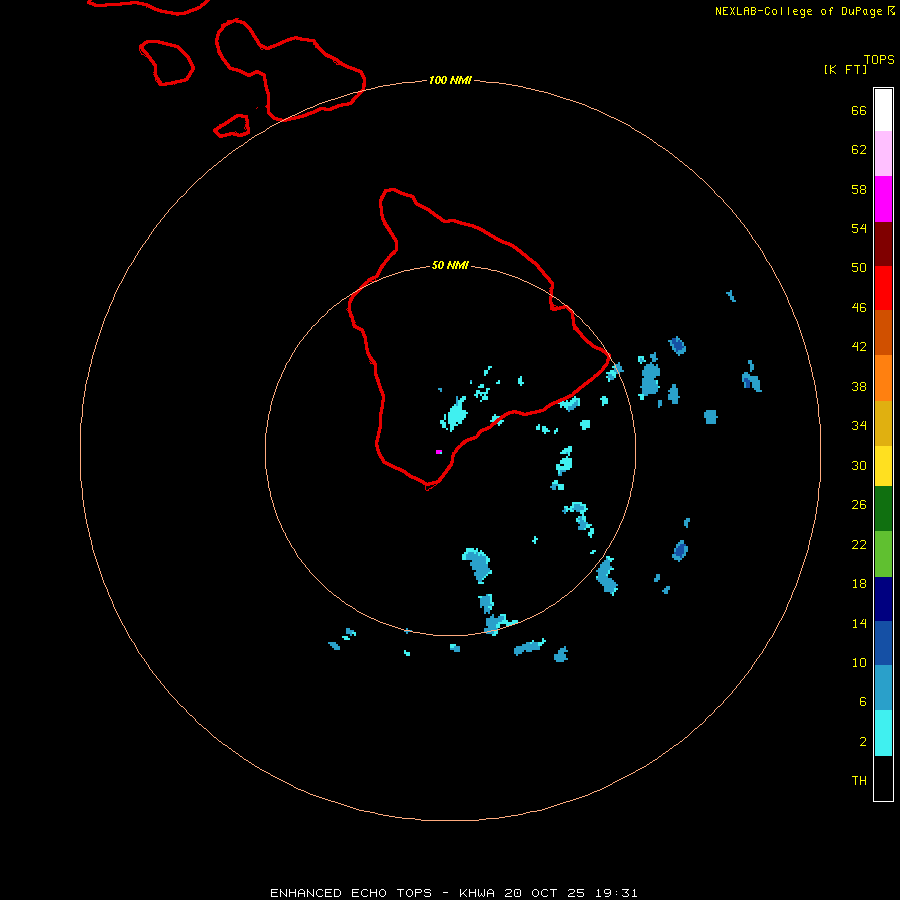The height and width of the screenshot is (900, 900).
Task: Click the '19:31' time in caption
Action: point(616,893)
